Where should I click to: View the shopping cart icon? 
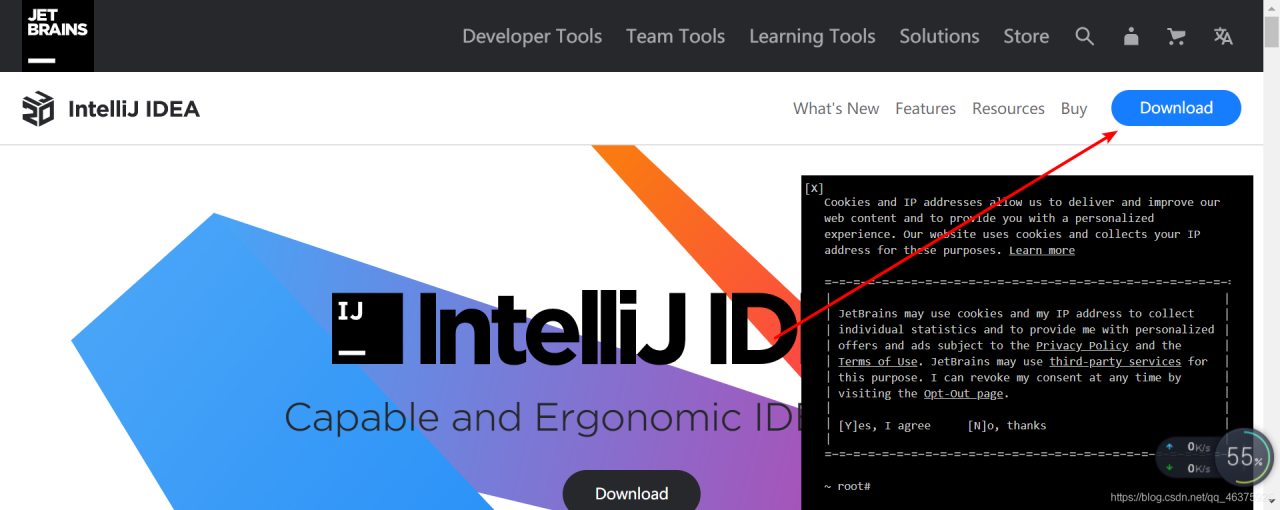(x=1177, y=36)
